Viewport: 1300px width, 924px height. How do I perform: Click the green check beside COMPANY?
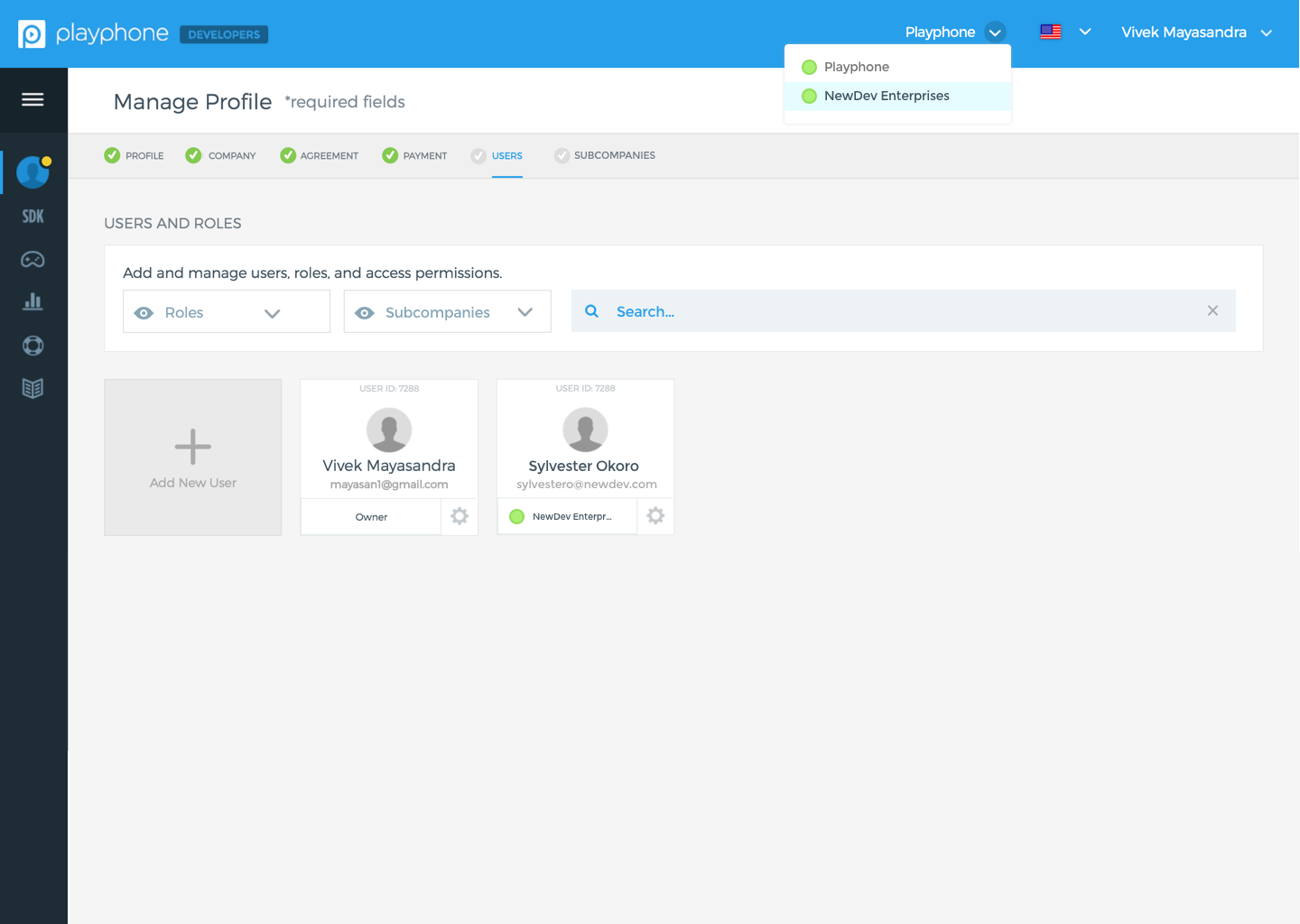click(193, 155)
